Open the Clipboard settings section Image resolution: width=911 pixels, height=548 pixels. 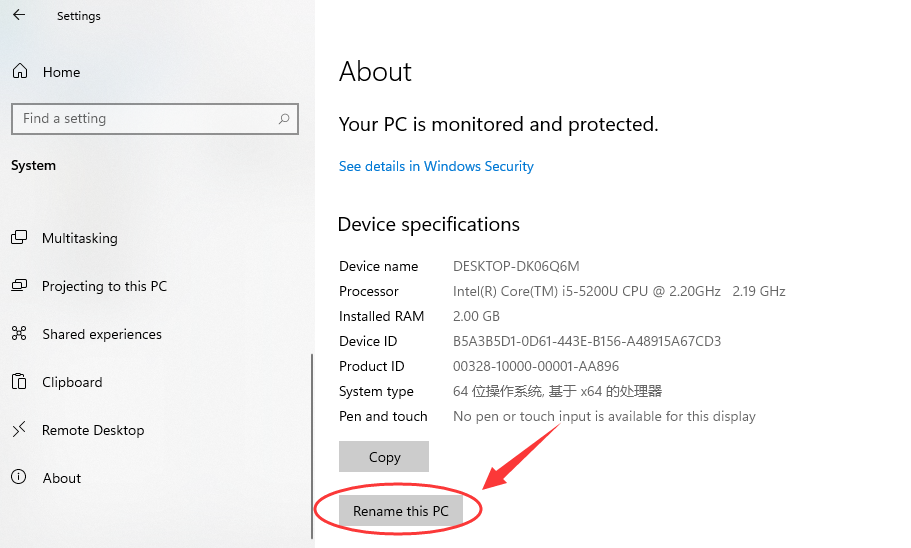click(x=72, y=382)
